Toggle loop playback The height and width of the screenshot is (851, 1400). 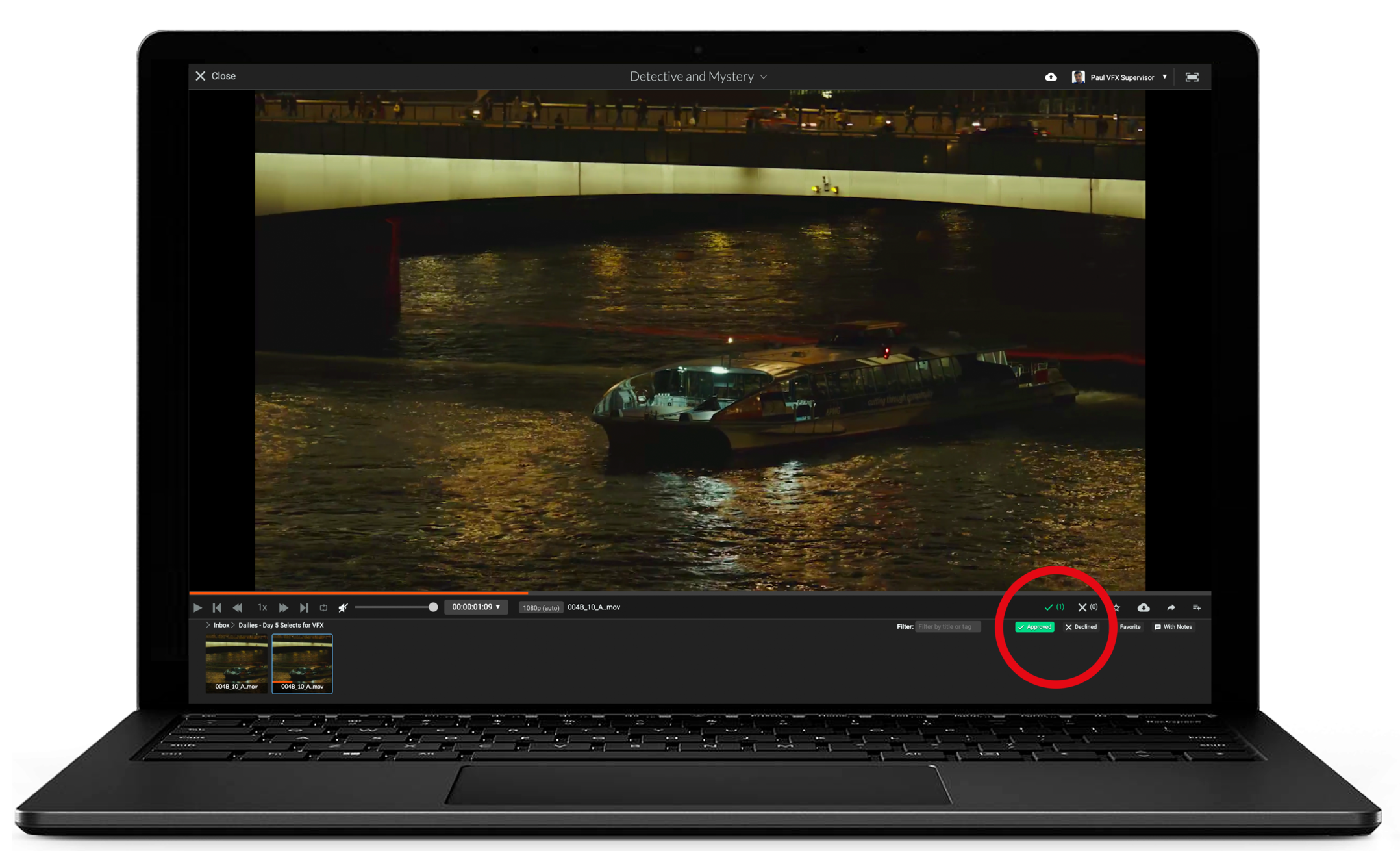[x=323, y=607]
